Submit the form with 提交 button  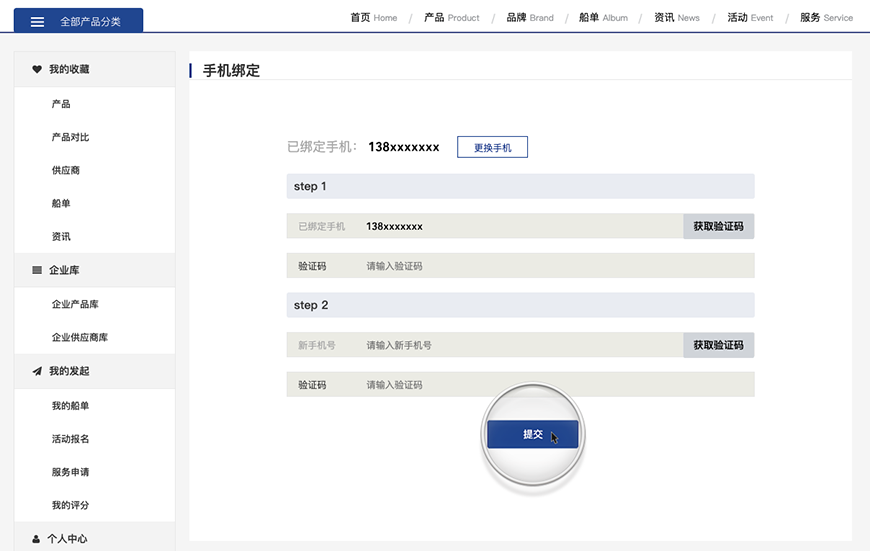coord(532,435)
